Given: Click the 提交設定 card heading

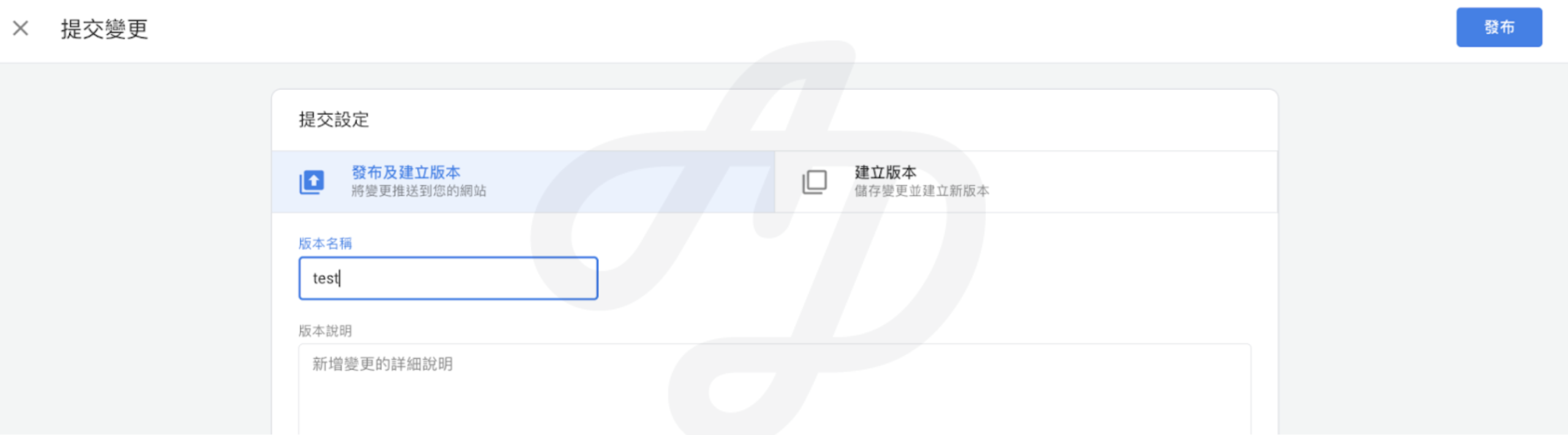Looking at the screenshot, I should pyautogui.click(x=334, y=119).
